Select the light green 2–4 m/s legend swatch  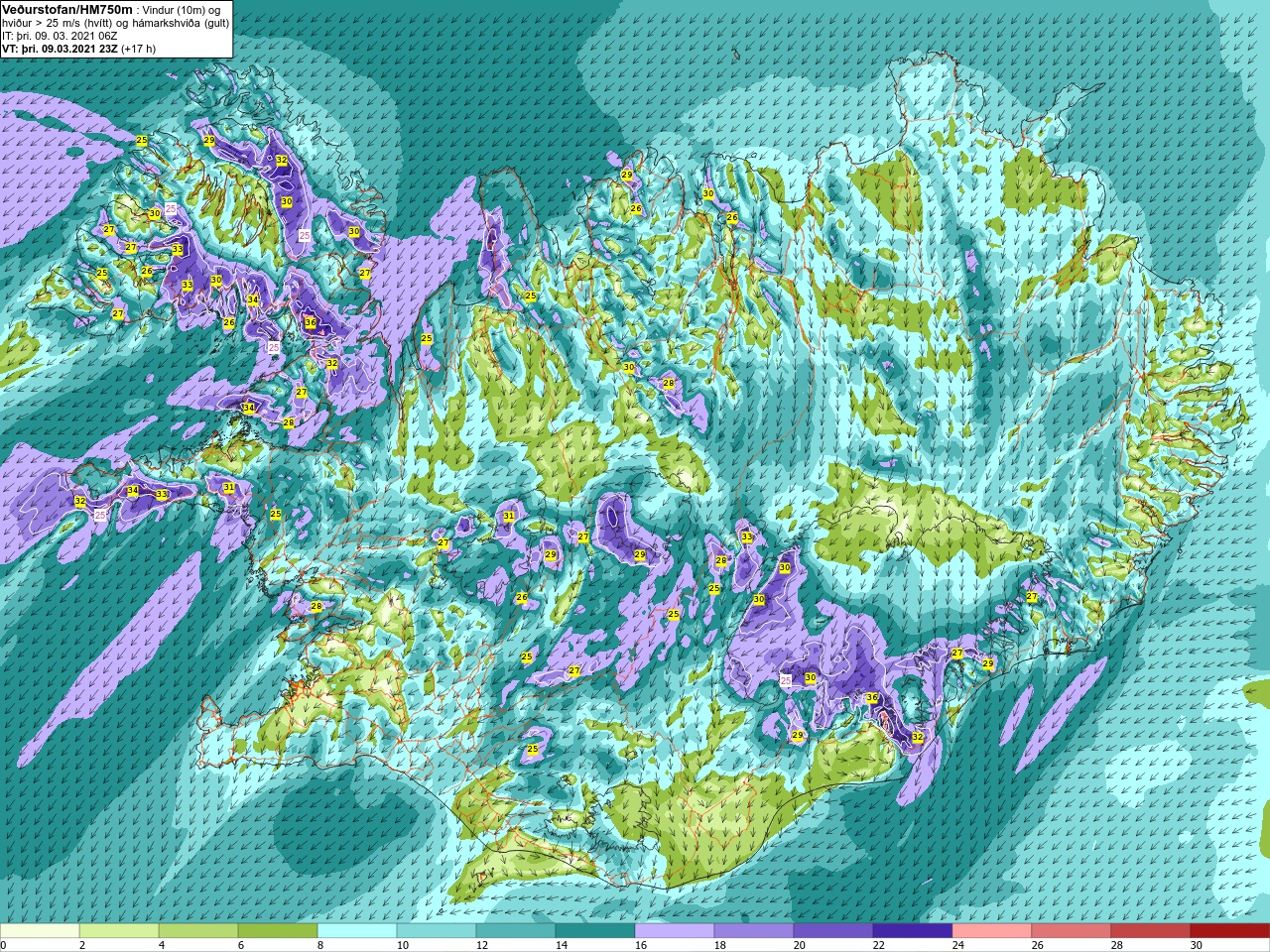tap(119, 932)
